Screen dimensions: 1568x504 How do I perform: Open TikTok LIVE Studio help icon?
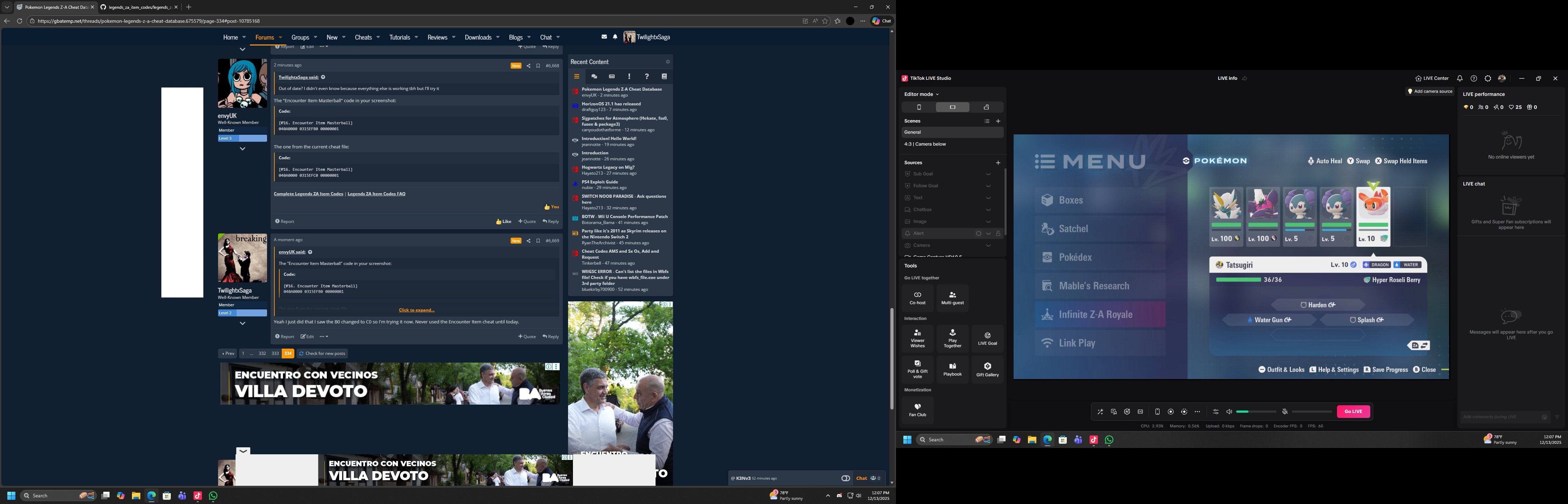(1473, 78)
